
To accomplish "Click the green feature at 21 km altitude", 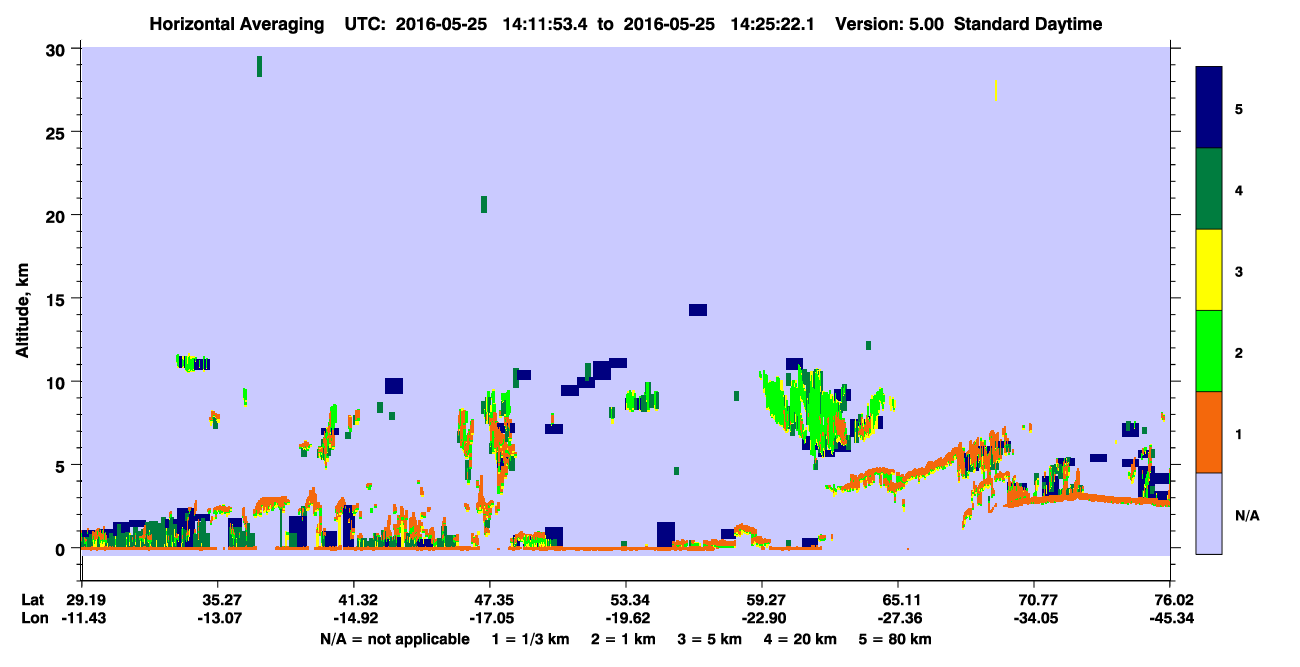I will 484,204.
